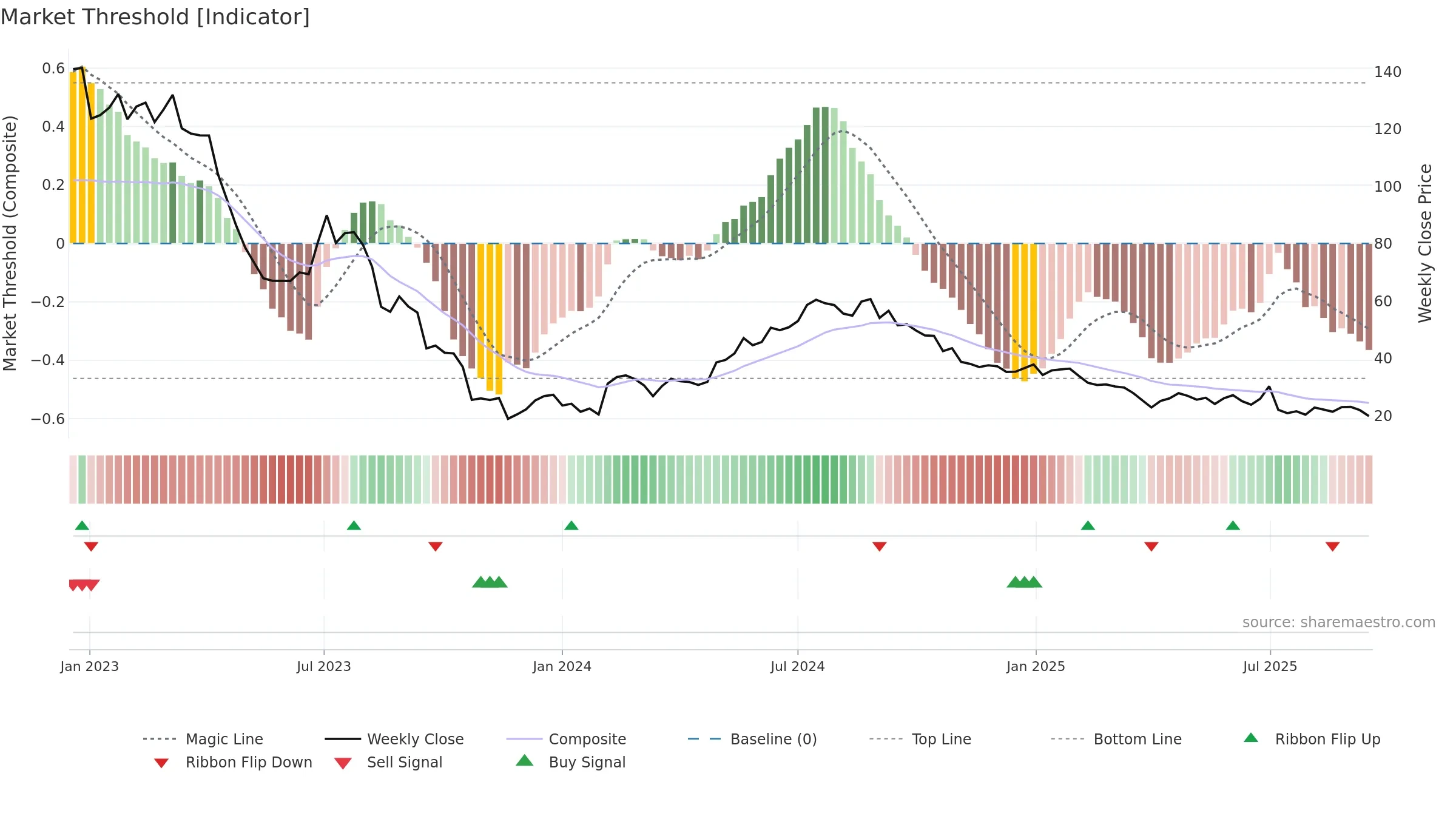Click the Weekly Close Price axis title

(1425, 243)
